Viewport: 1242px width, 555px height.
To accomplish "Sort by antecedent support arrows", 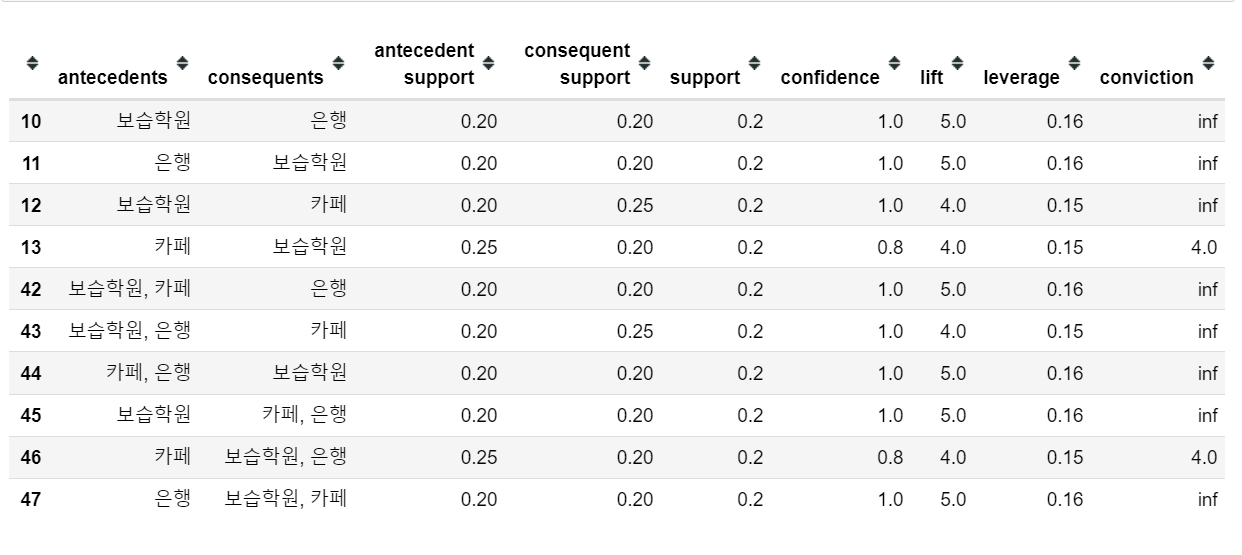I will click(x=488, y=63).
